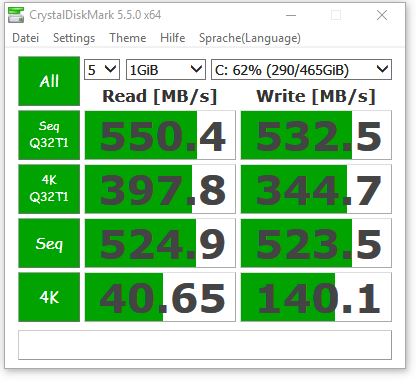This screenshot has width=416, height=386.
Task: Click the 4K Q32T1 read result 397.8
Action: [160, 189]
